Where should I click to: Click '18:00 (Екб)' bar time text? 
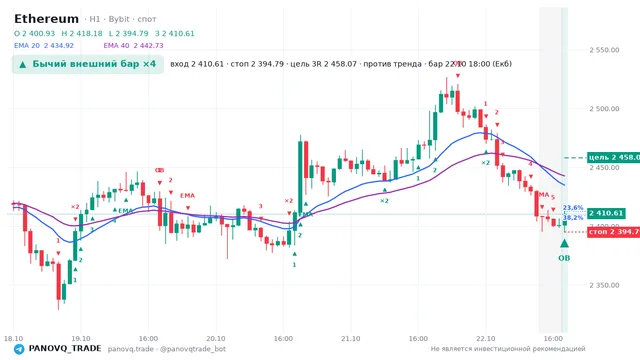[490, 64]
